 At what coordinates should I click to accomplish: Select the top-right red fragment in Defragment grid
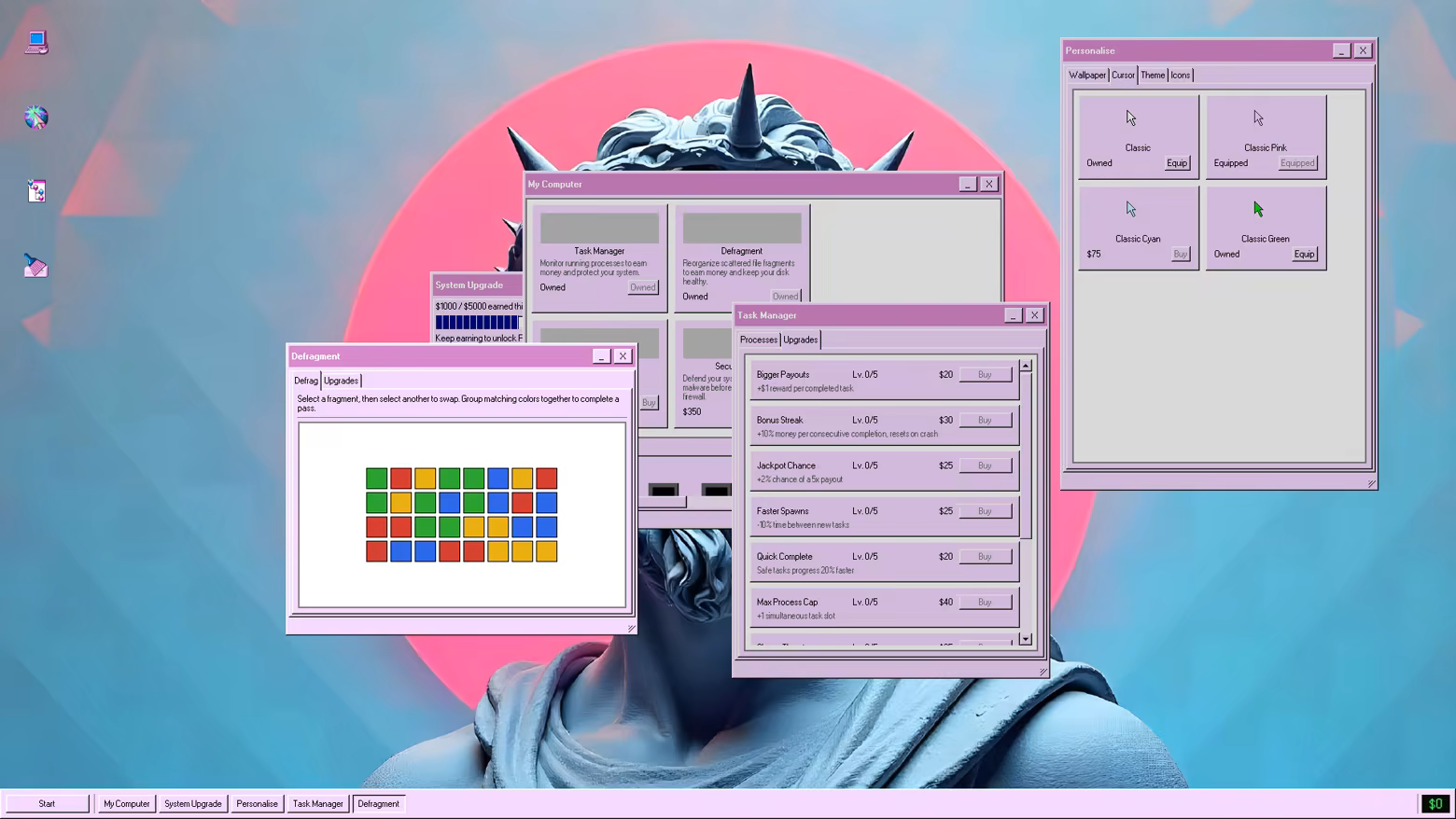point(547,479)
